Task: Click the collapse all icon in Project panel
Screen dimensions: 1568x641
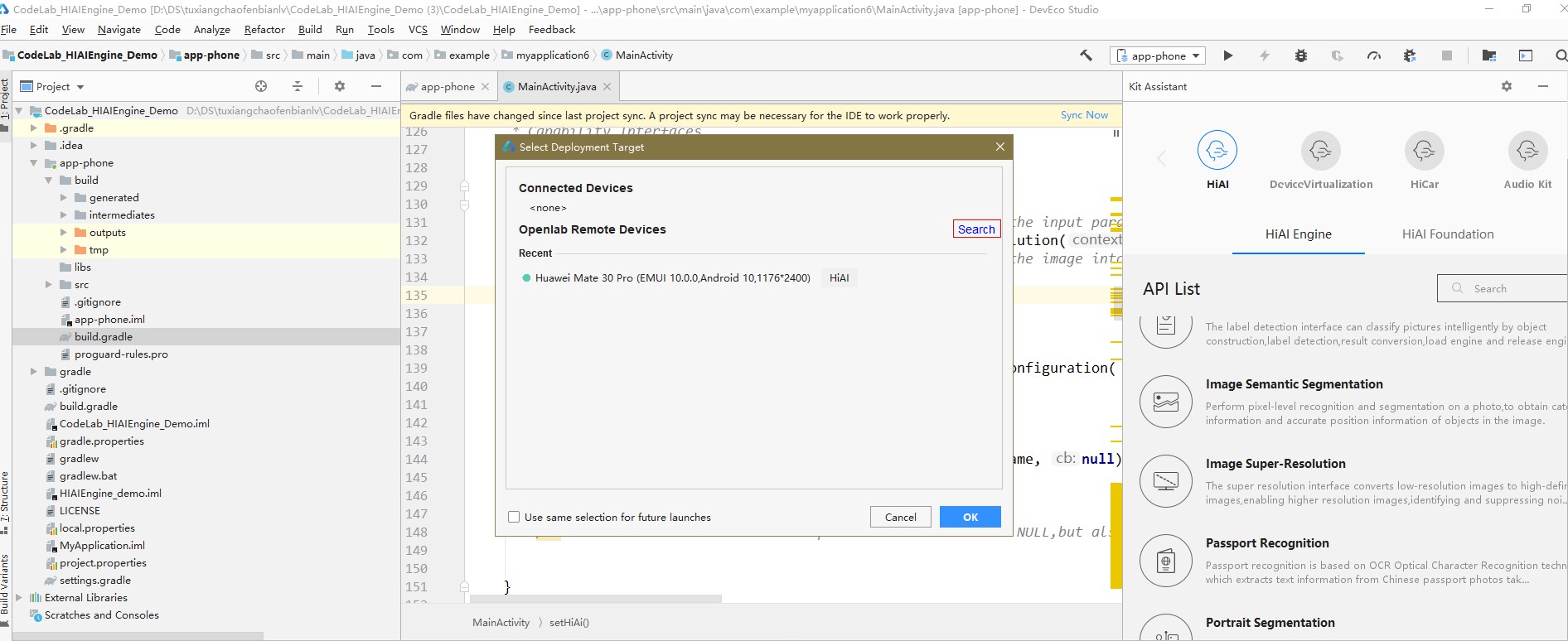Action: pyautogui.click(x=298, y=86)
